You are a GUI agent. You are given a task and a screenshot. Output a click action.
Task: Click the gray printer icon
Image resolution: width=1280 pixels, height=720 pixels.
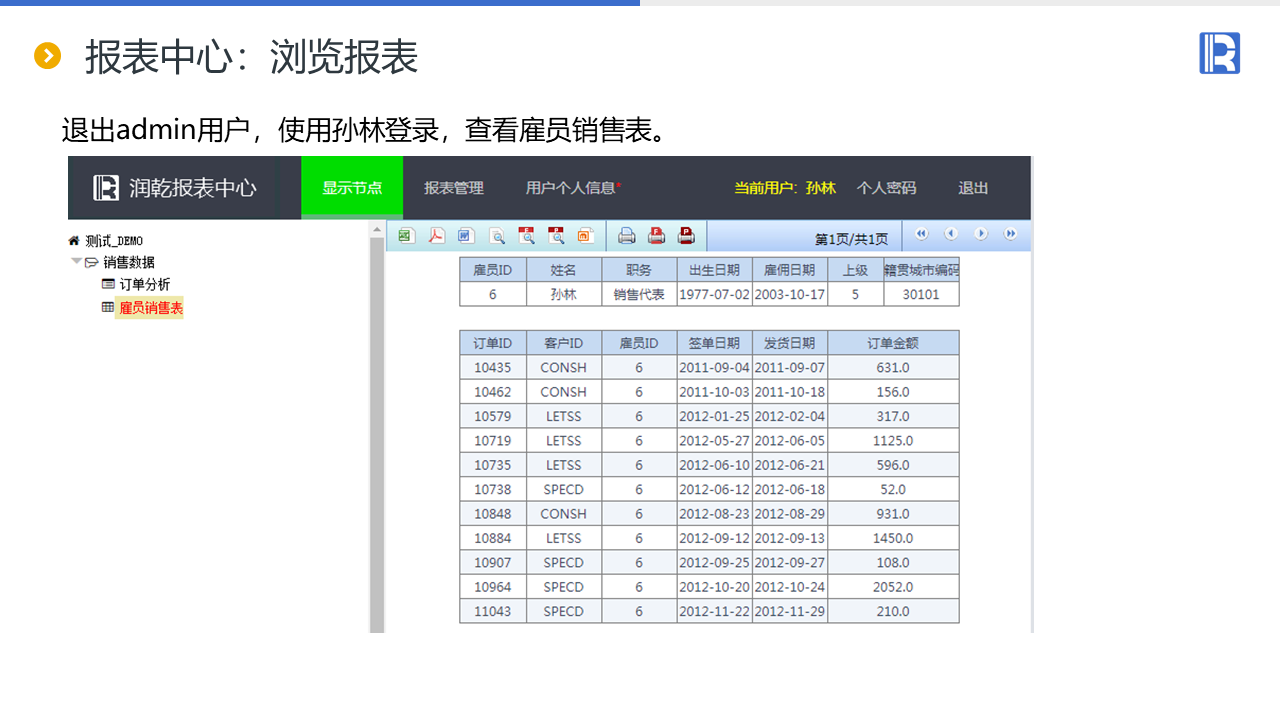pos(626,236)
